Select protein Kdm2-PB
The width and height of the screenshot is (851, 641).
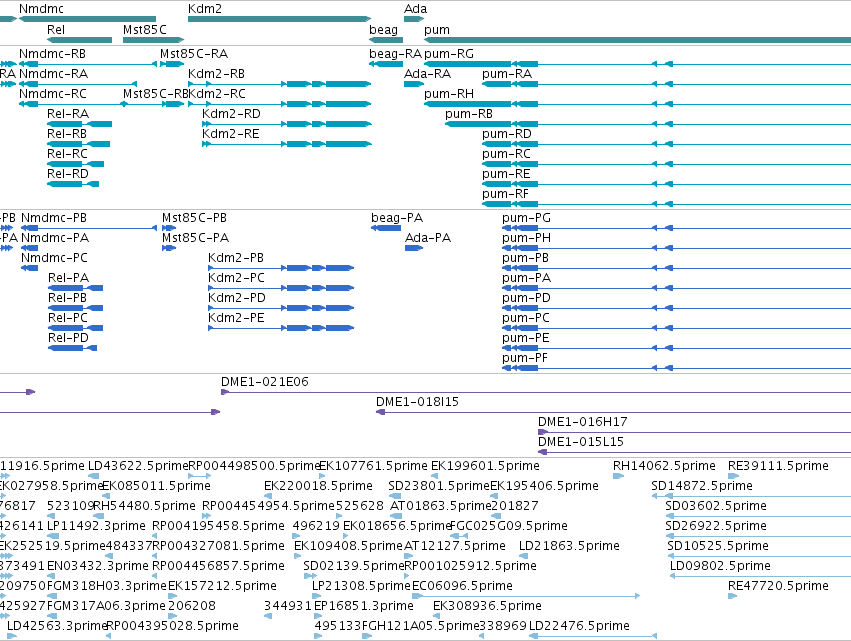[281, 268]
